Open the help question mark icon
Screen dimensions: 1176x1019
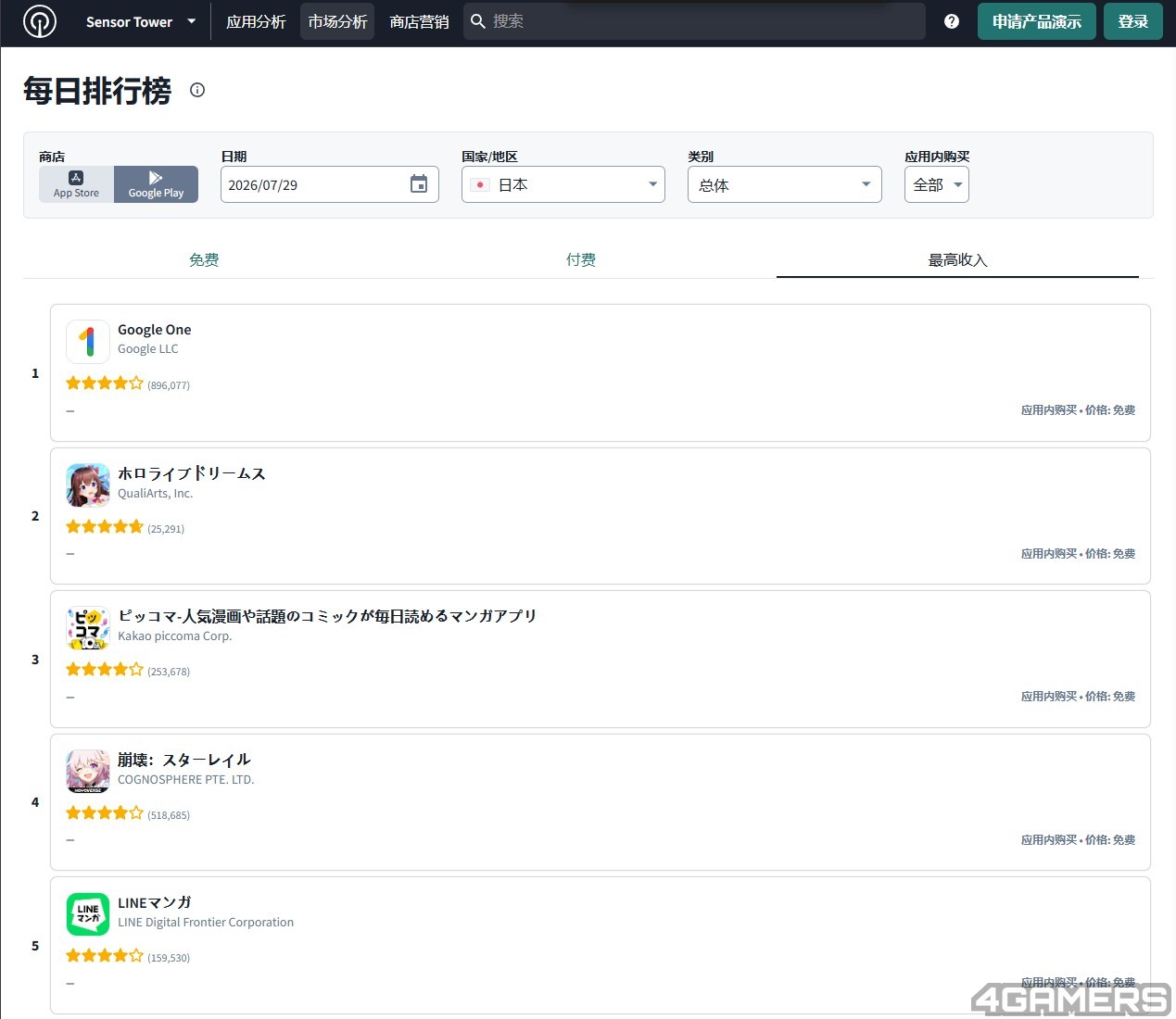[952, 21]
